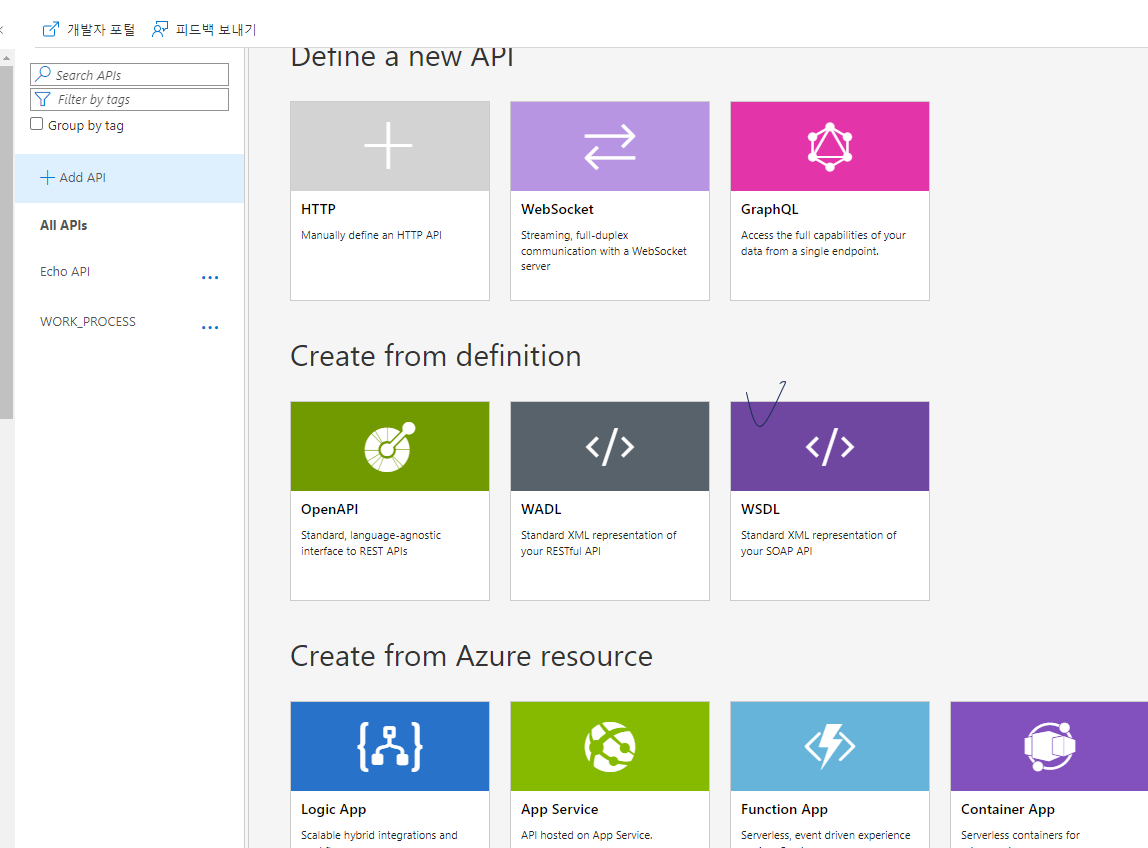Image resolution: width=1148 pixels, height=848 pixels.
Task: Click the plus icon beside Add API
Action: point(47,177)
